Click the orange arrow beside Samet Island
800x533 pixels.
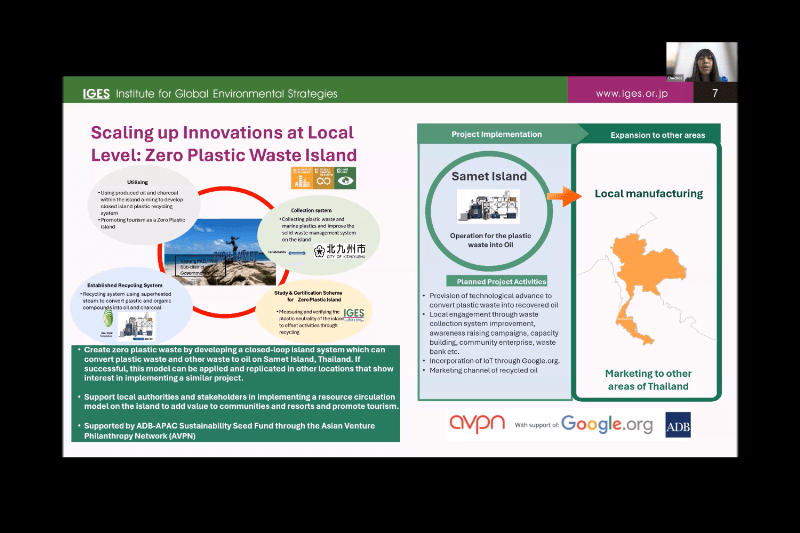566,196
